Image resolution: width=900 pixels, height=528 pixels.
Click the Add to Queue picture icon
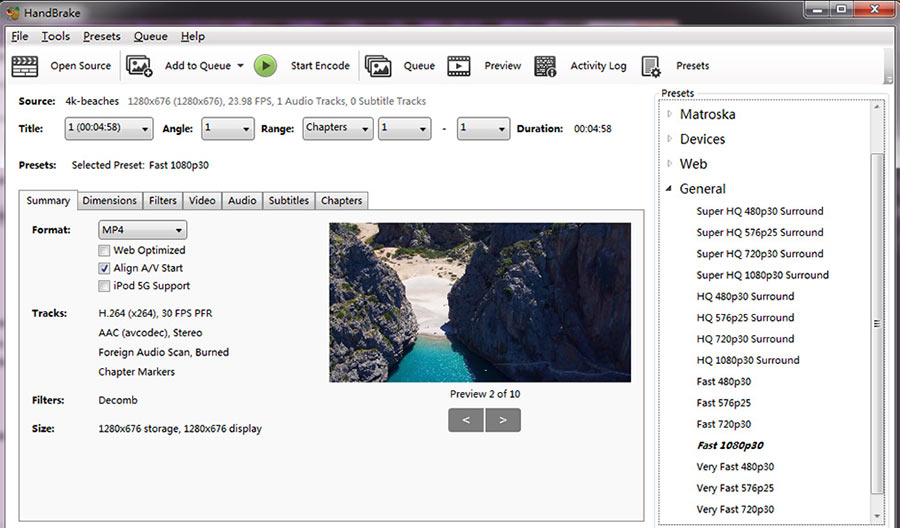(139, 66)
